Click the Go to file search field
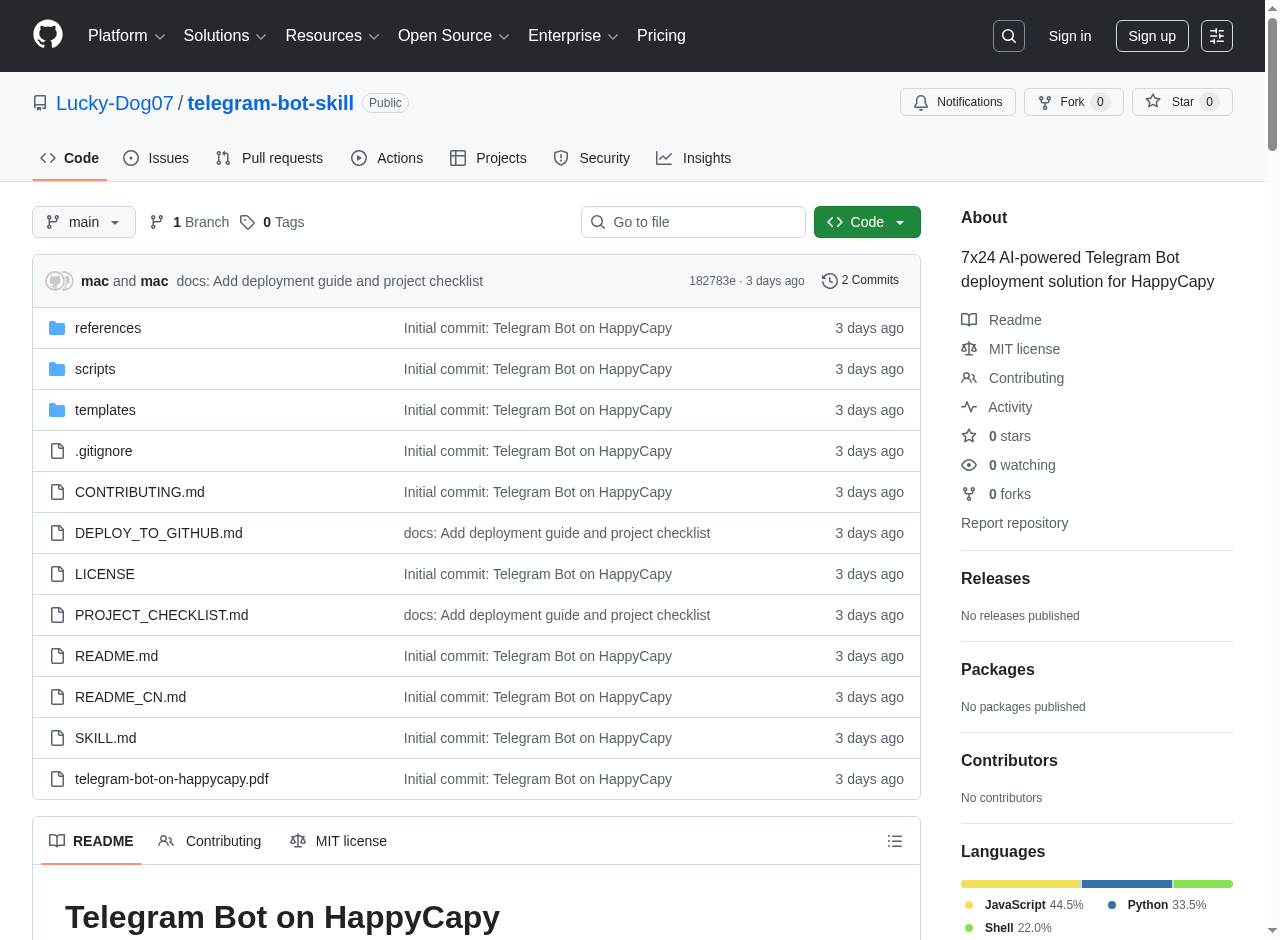 click(x=693, y=221)
